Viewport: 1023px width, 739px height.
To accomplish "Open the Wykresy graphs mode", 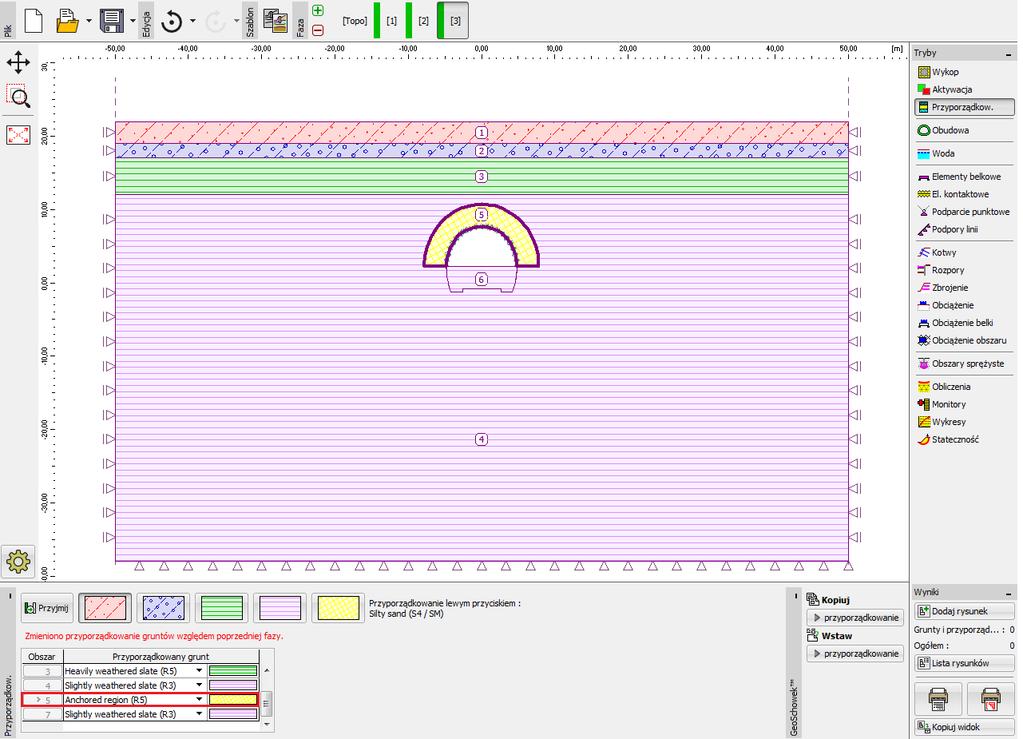I will point(949,421).
